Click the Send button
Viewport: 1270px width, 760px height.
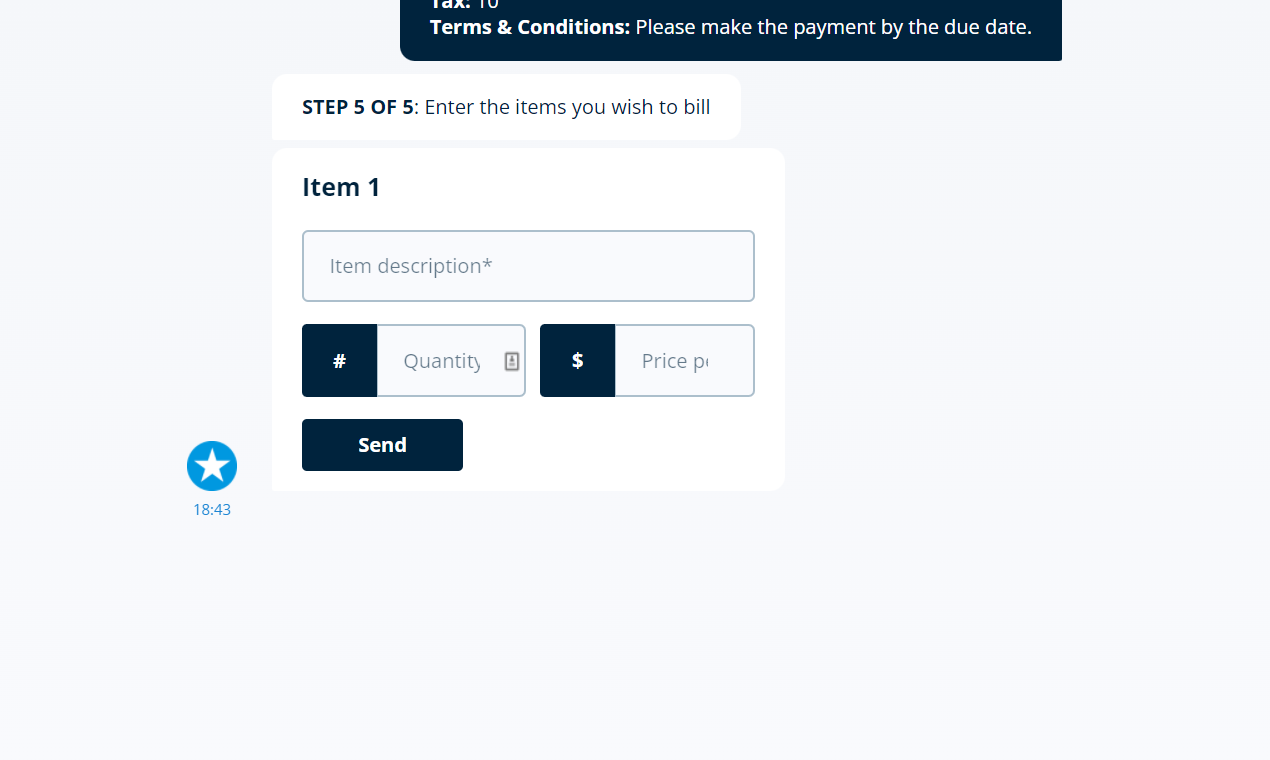pos(382,444)
